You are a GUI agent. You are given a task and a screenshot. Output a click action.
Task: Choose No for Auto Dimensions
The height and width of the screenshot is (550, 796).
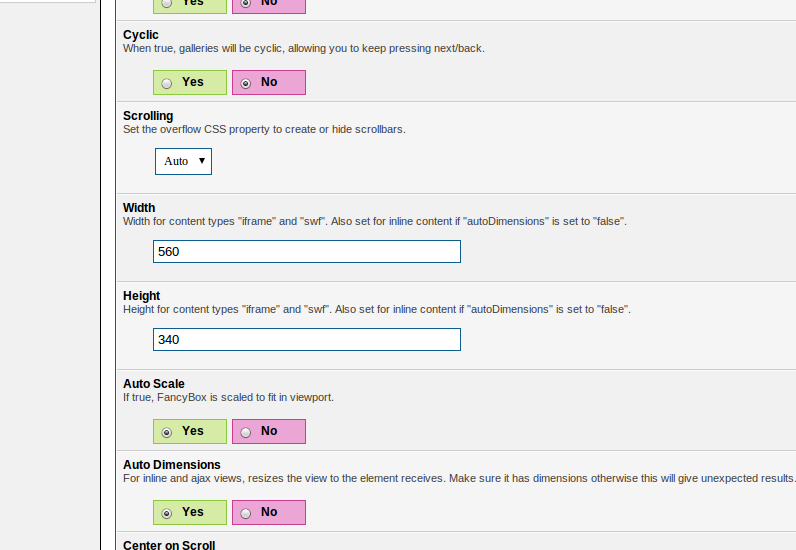click(246, 513)
